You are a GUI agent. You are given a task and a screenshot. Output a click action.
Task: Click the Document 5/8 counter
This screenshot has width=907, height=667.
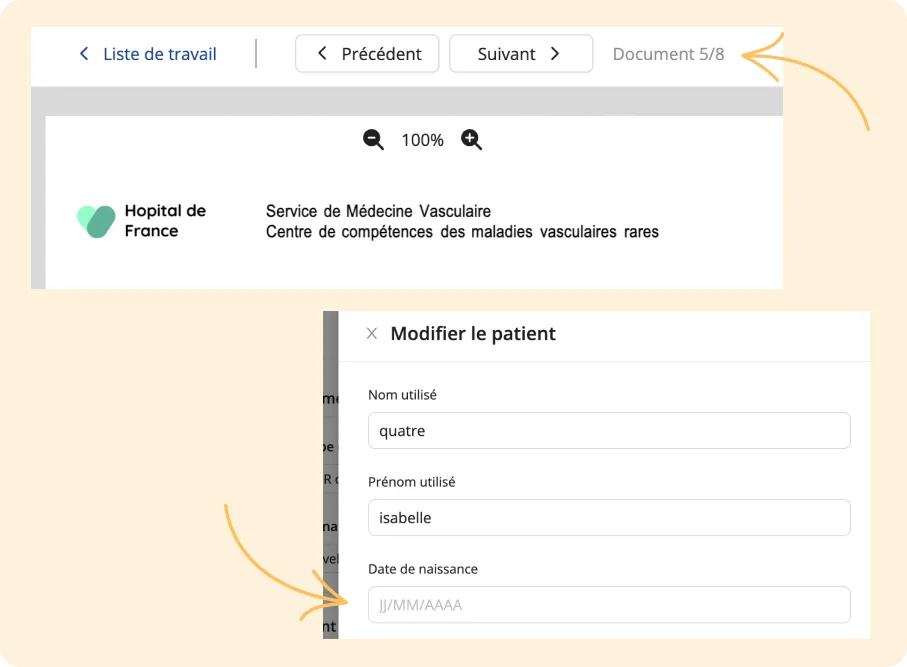coord(668,54)
